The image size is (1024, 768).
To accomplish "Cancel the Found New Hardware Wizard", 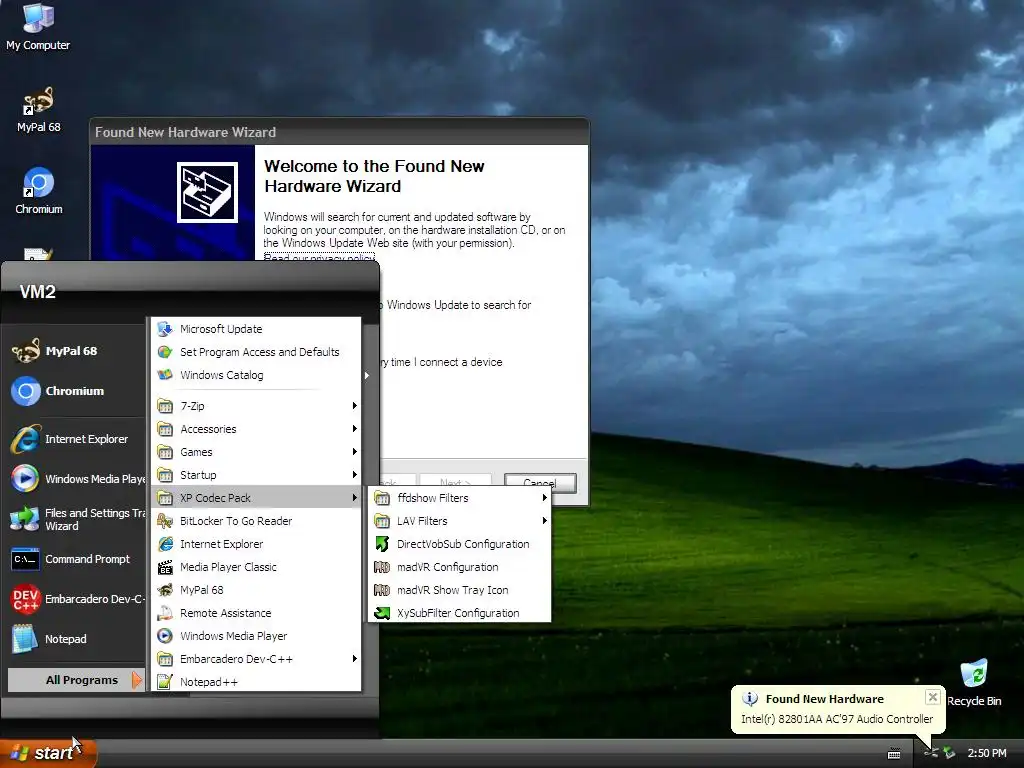I will click(x=540, y=483).
